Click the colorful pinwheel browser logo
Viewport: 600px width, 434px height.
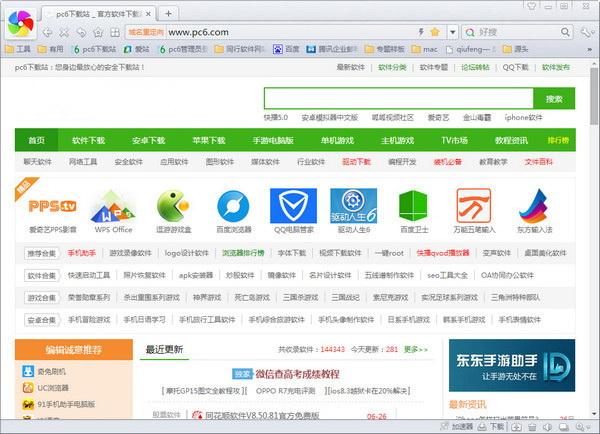(20, 23)
